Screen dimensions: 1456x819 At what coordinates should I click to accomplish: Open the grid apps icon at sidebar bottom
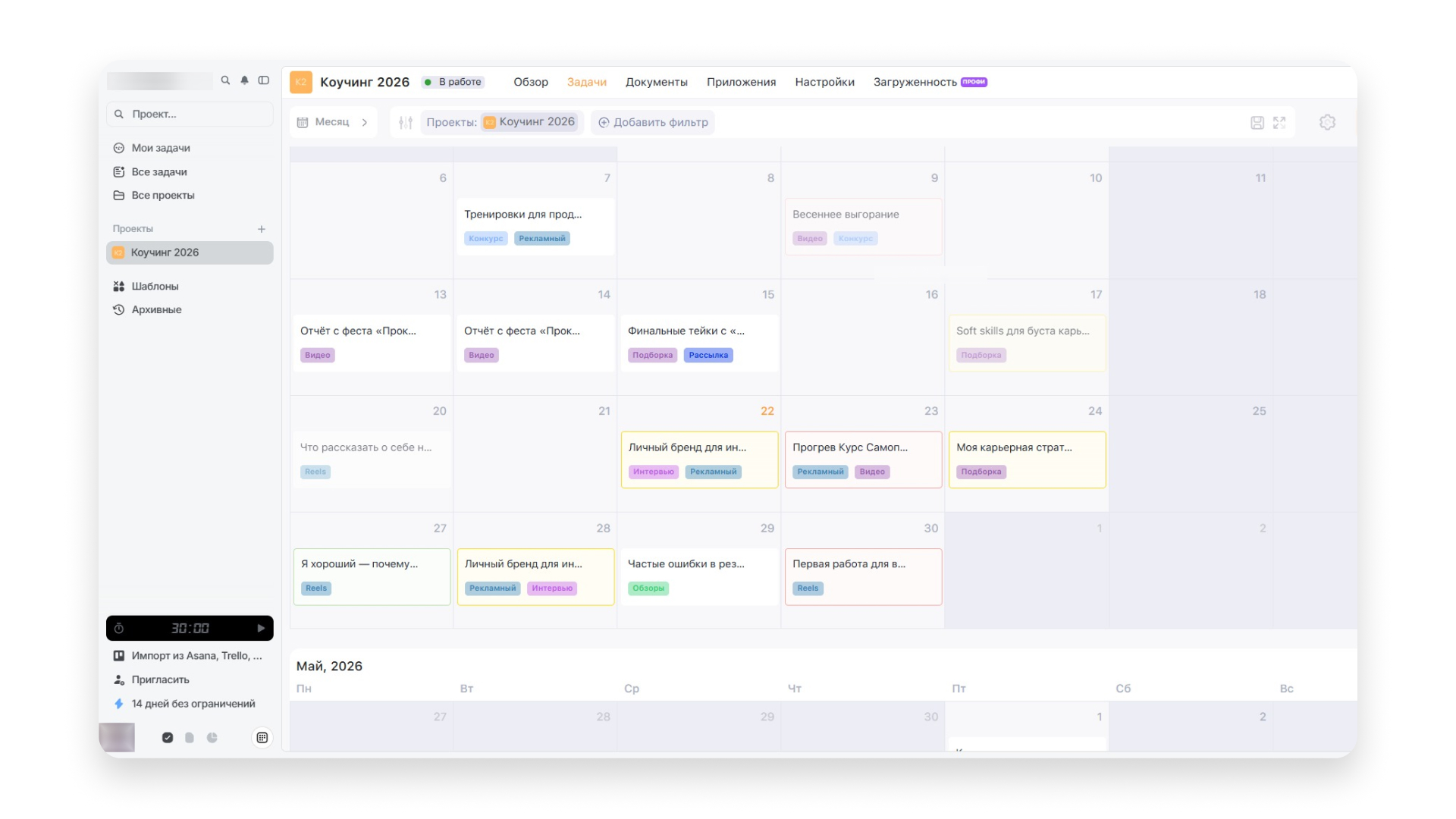[262, 737]
